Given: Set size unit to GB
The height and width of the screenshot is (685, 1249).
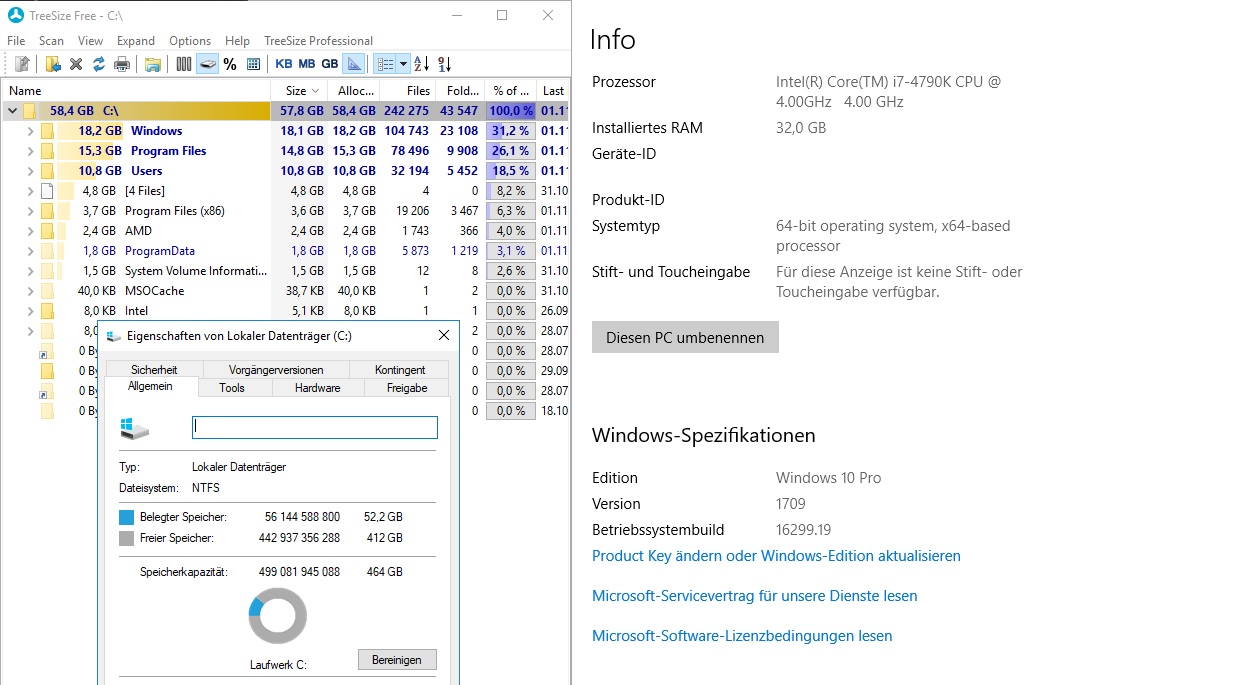Looking at the screenshot, I should pyautogui.click(x=330, y=64).
